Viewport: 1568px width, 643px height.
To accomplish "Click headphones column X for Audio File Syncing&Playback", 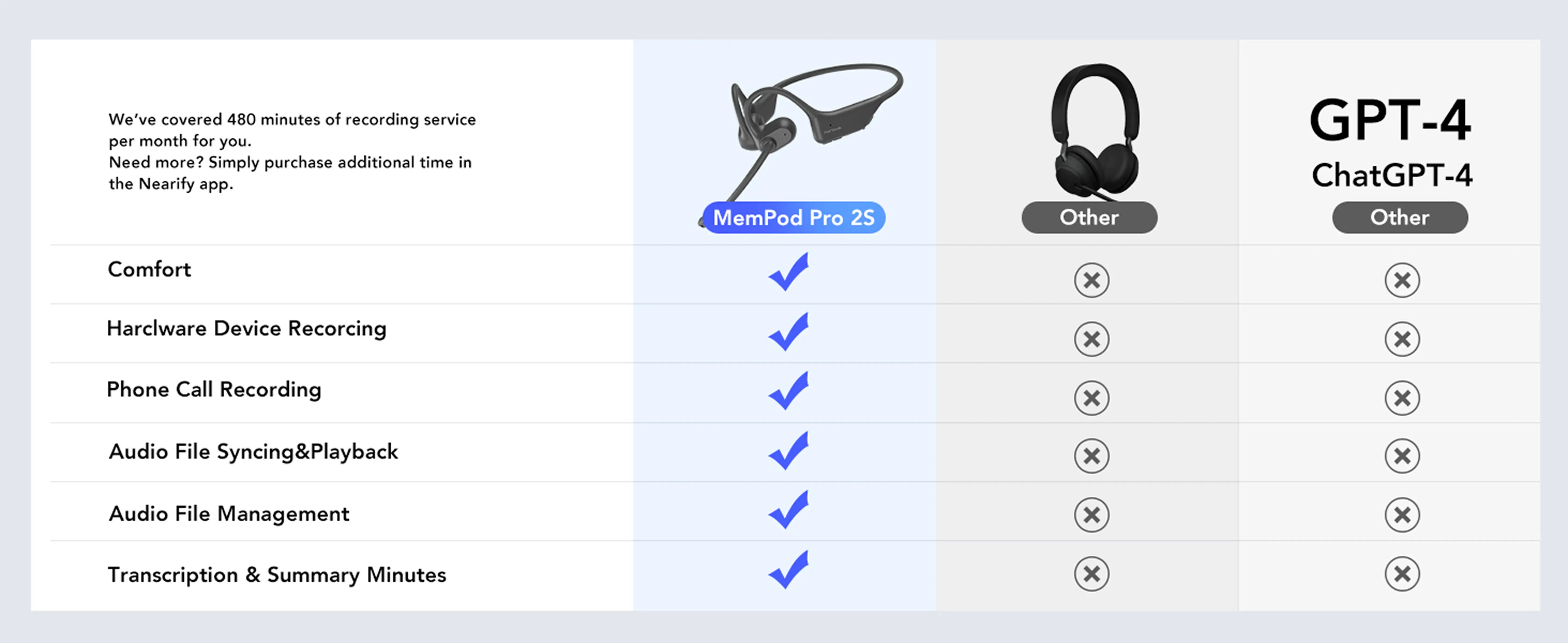I will 1092,455.
